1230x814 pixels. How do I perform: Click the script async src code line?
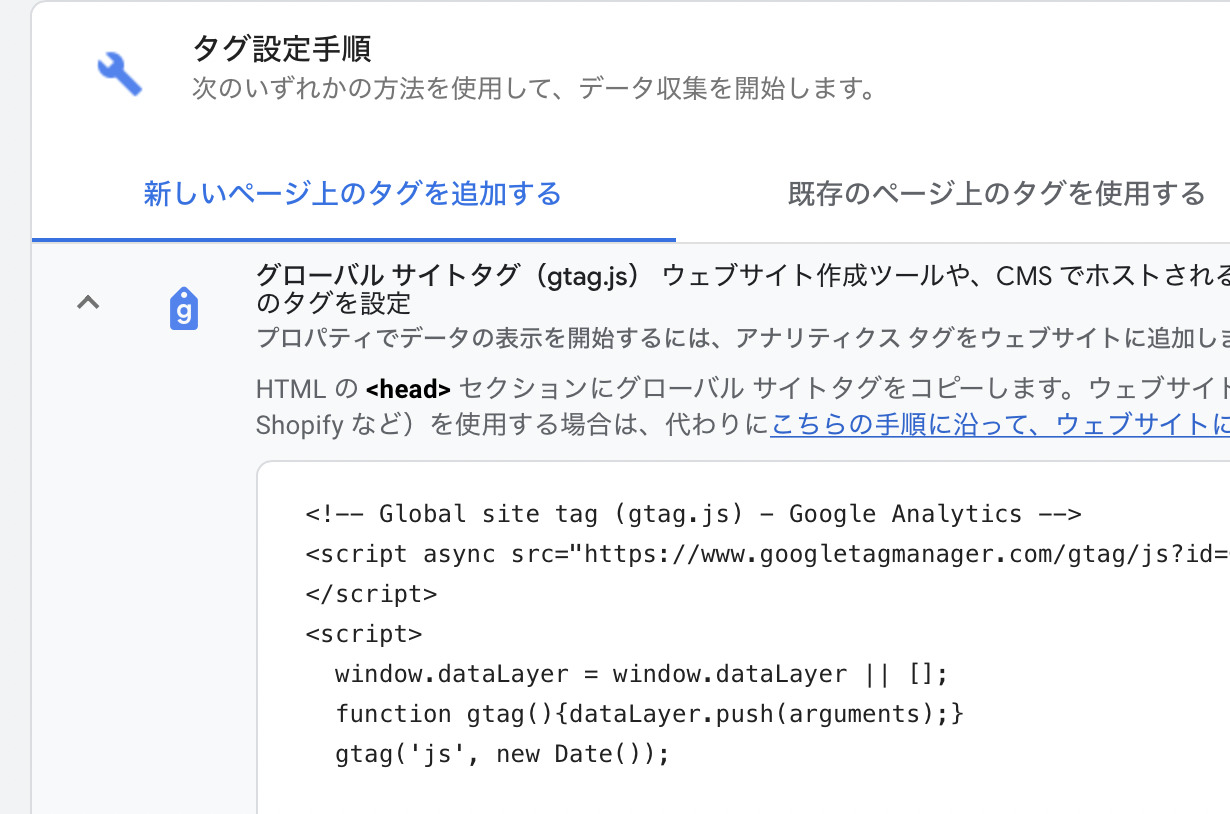(768, 554)
